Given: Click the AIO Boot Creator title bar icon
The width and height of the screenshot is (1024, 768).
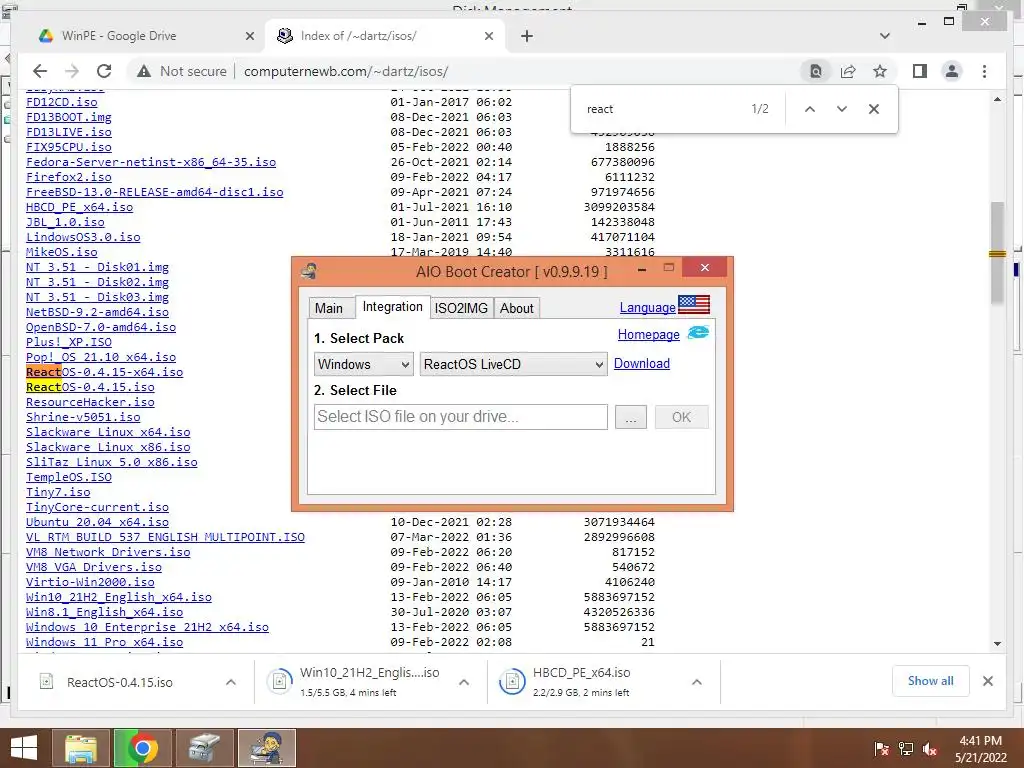Looking at the screenshot, I should tap(309, 270).
